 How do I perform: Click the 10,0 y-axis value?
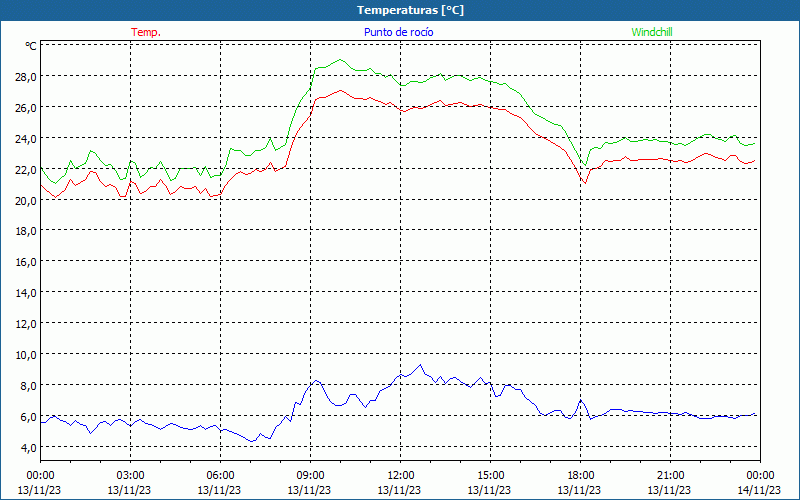[x=28, y=355]
